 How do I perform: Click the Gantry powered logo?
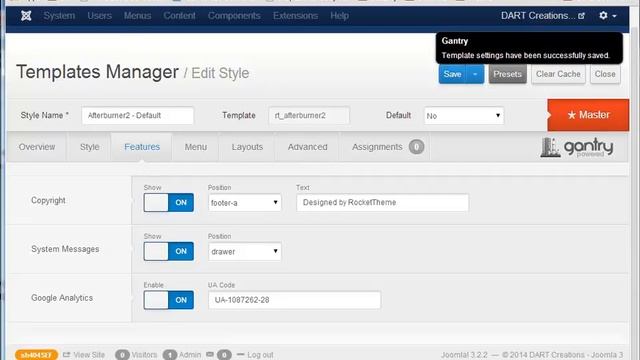click(x=576, y=147)
